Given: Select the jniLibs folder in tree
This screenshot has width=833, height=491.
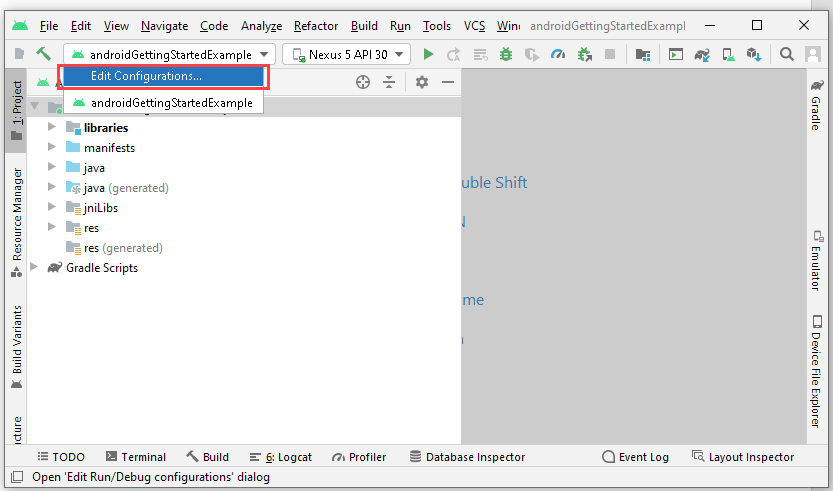Looking at the screenshot, I should (x=100, y=208).
